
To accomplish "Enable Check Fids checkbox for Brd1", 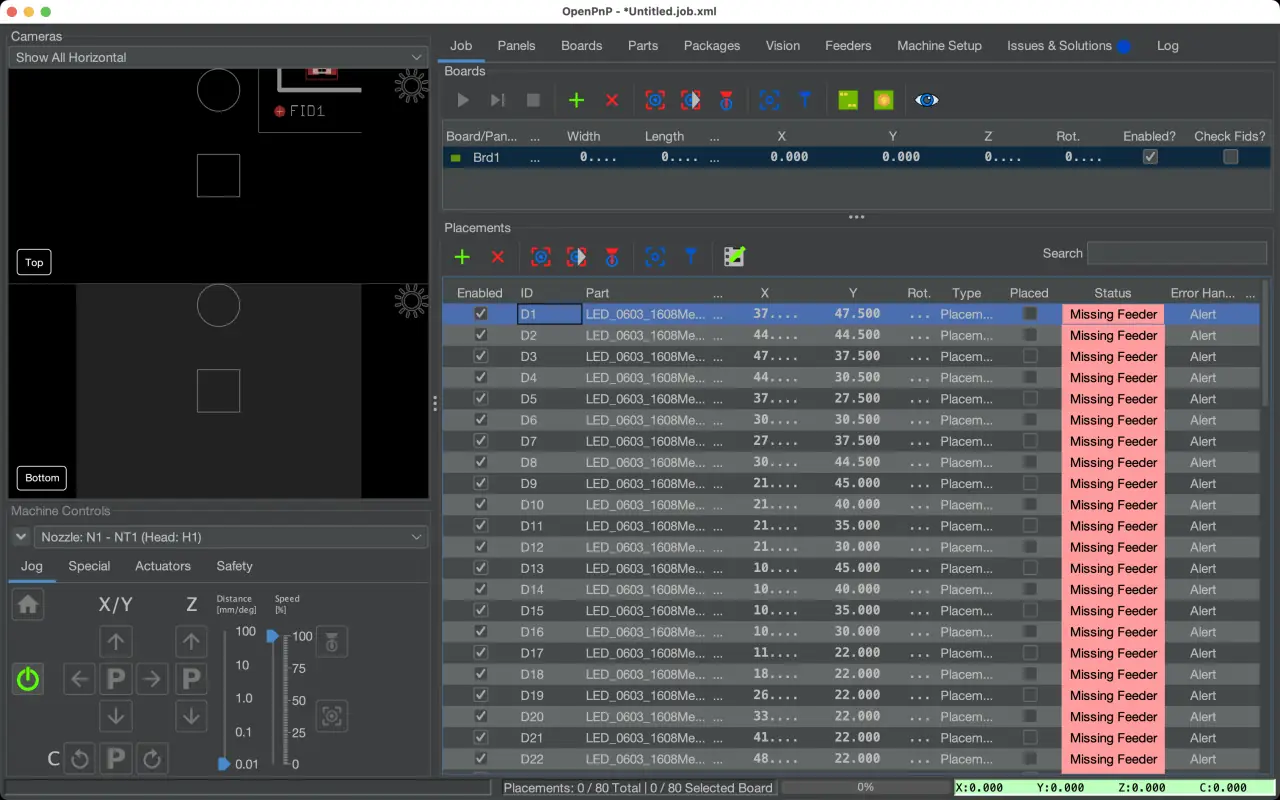I will 1230,157.
